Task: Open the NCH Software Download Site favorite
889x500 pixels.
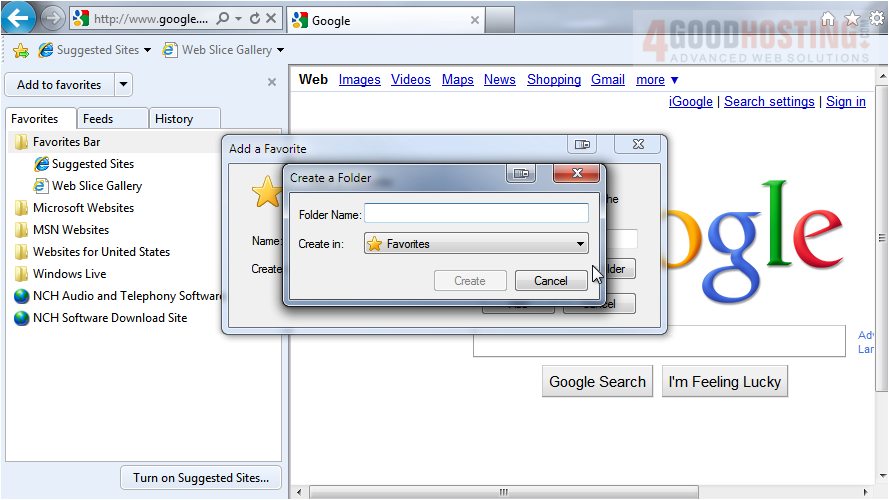Action: click(x=109, y=318)
